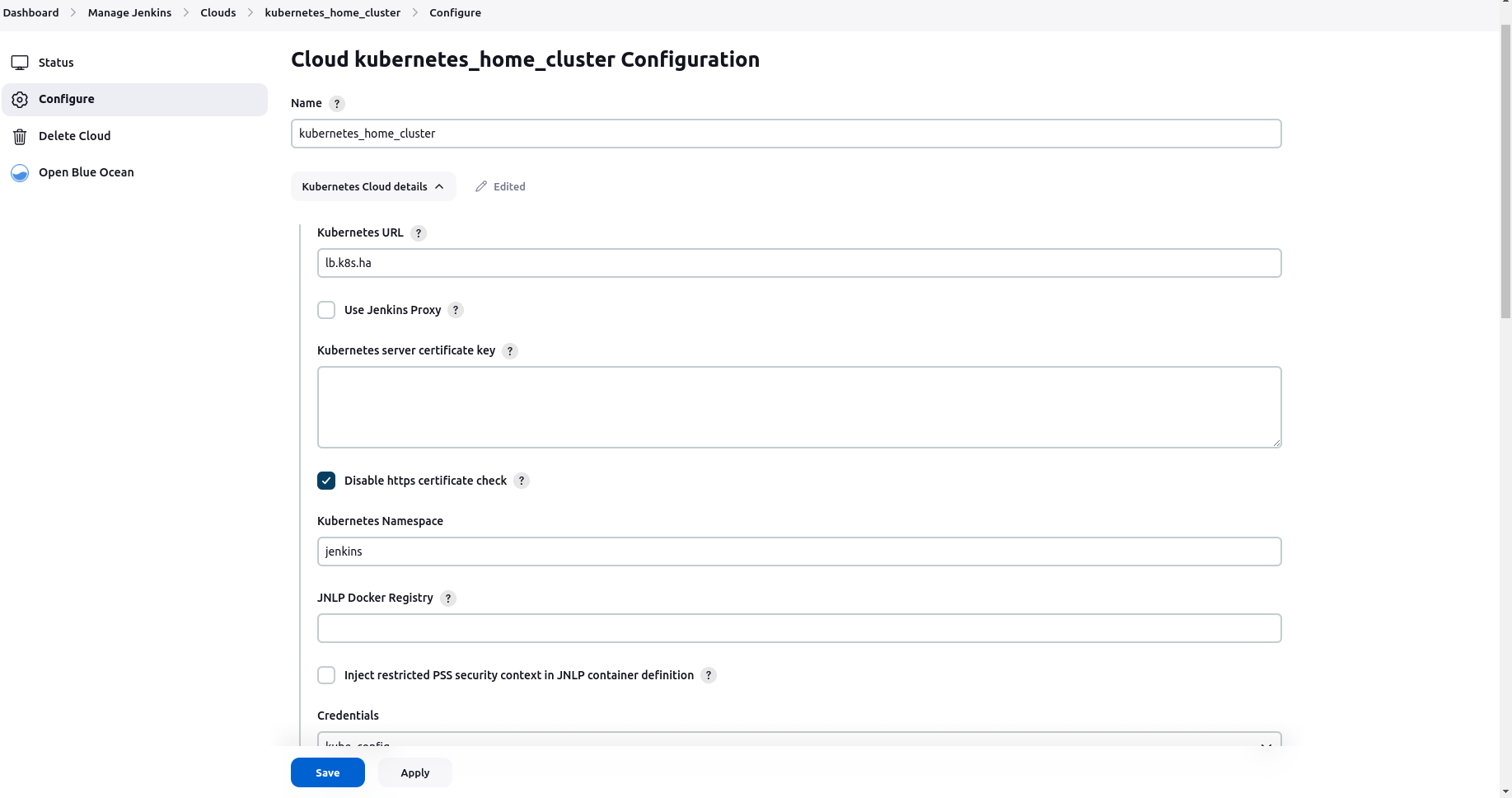This screenshot has width=1512, height=798.
Task: Open help for Kubernetes server certificate key
Action: [510, 351]
